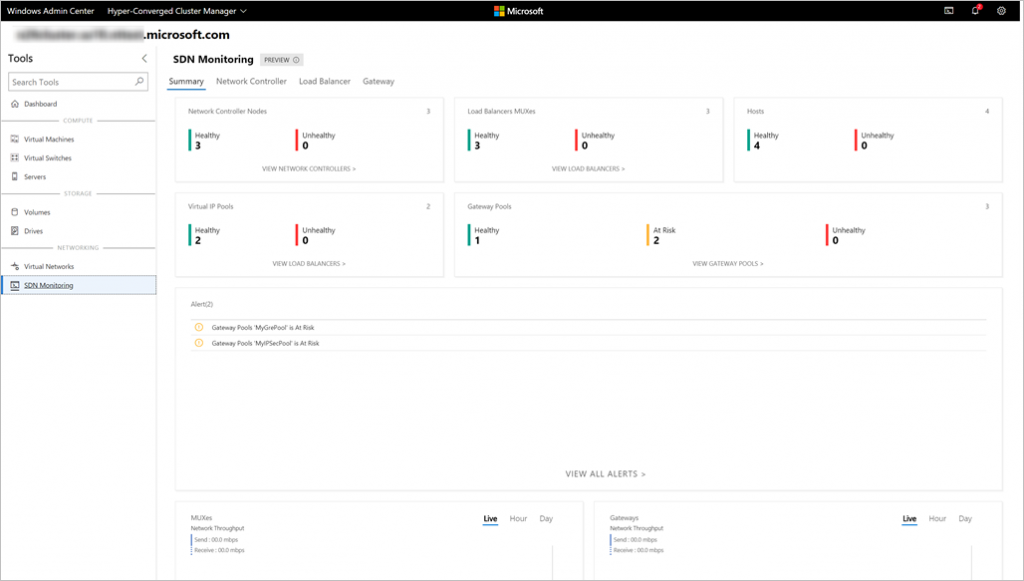Click the Gateway Pools card title
The width and height of the screenshot is (1024, 581).
coord(489,206)
